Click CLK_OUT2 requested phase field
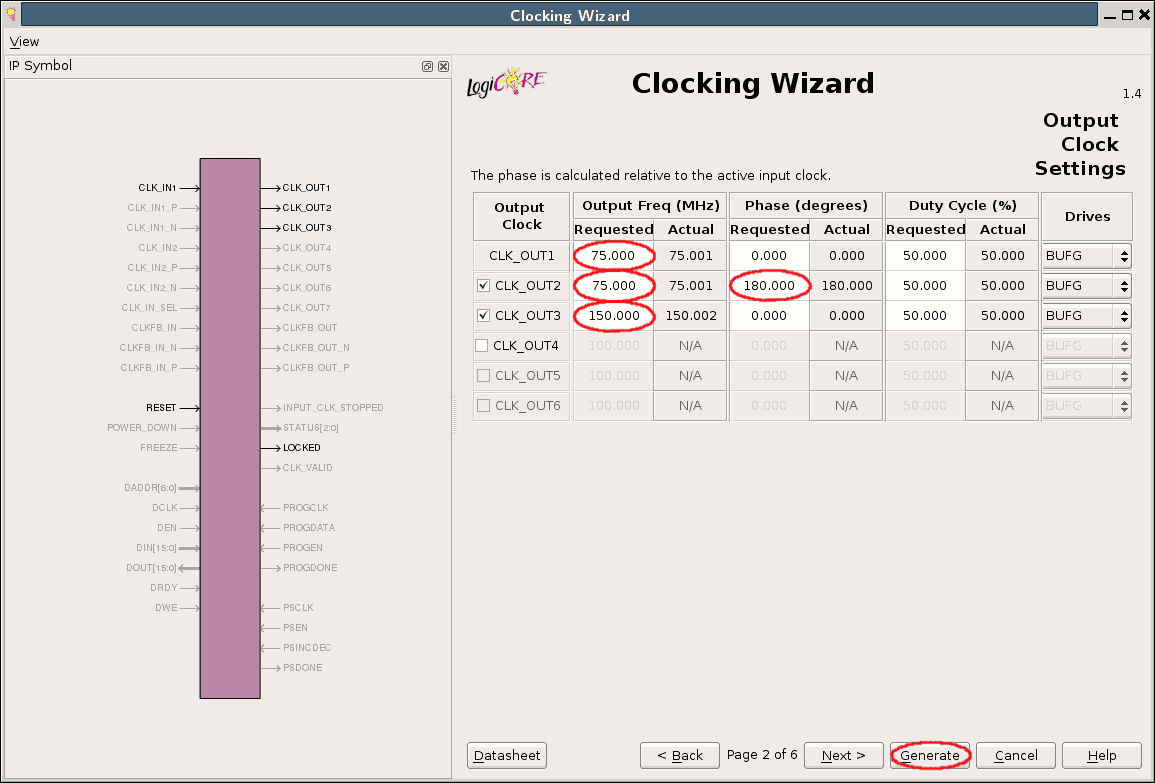The image size is (1155, 783). (x=769, y=286)
